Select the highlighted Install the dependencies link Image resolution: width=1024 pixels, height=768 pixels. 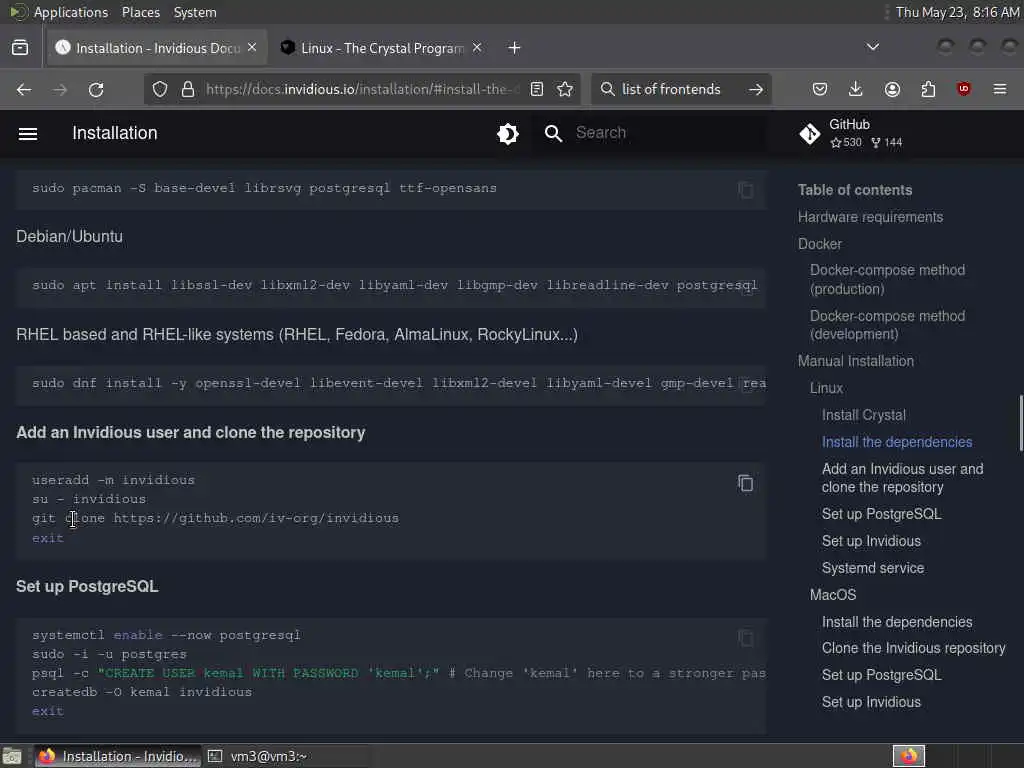point(897,442)
